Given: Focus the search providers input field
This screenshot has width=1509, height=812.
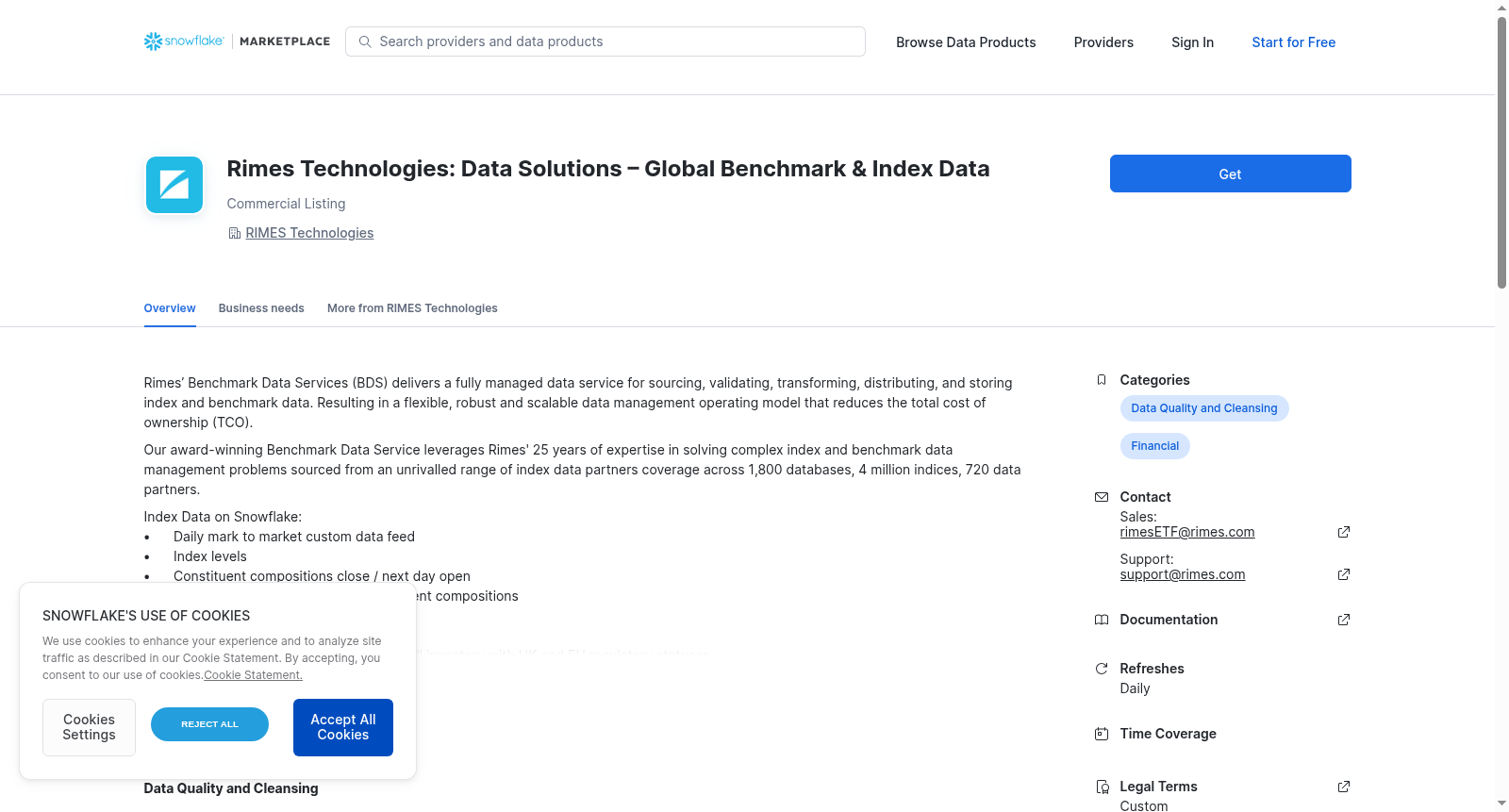Looking at the screenshot, I should 605,41.
